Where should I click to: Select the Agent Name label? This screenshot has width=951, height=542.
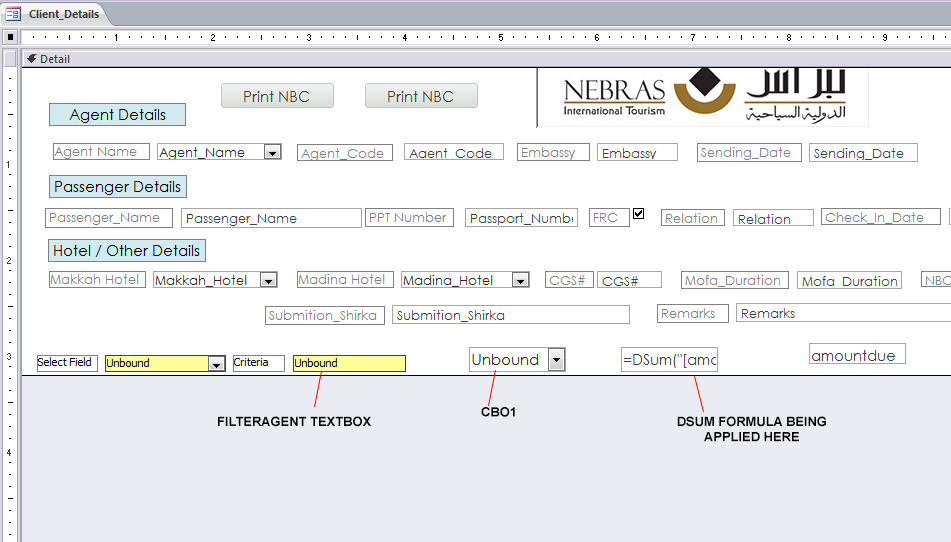[101, 152]
